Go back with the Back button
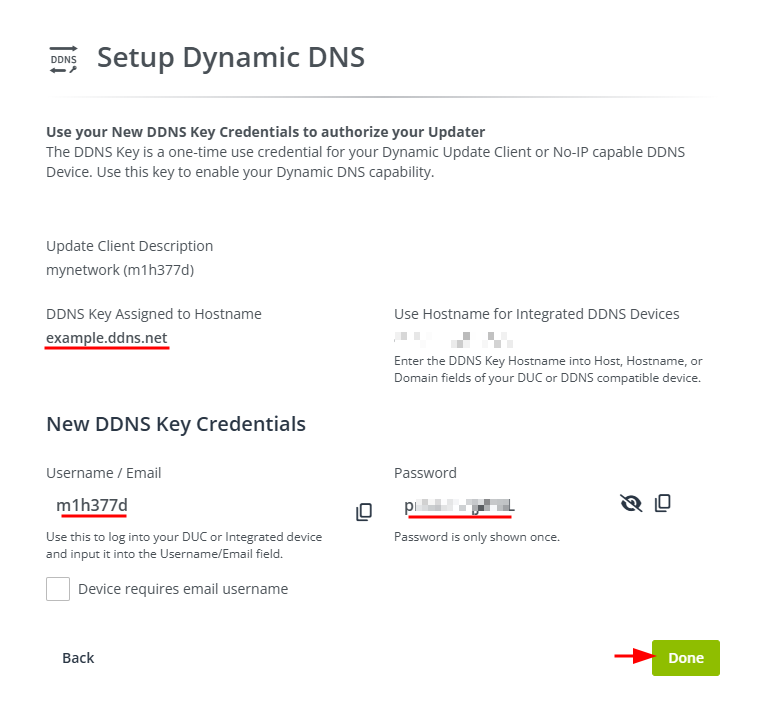The image size is (766, 720). pos(78,657)
